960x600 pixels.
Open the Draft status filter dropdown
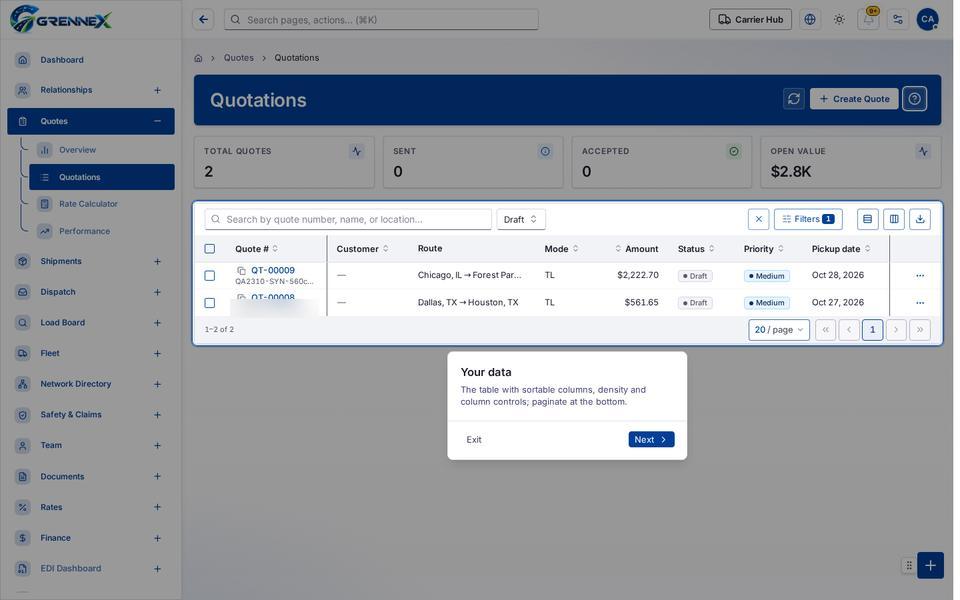click(x=520, y=219)
